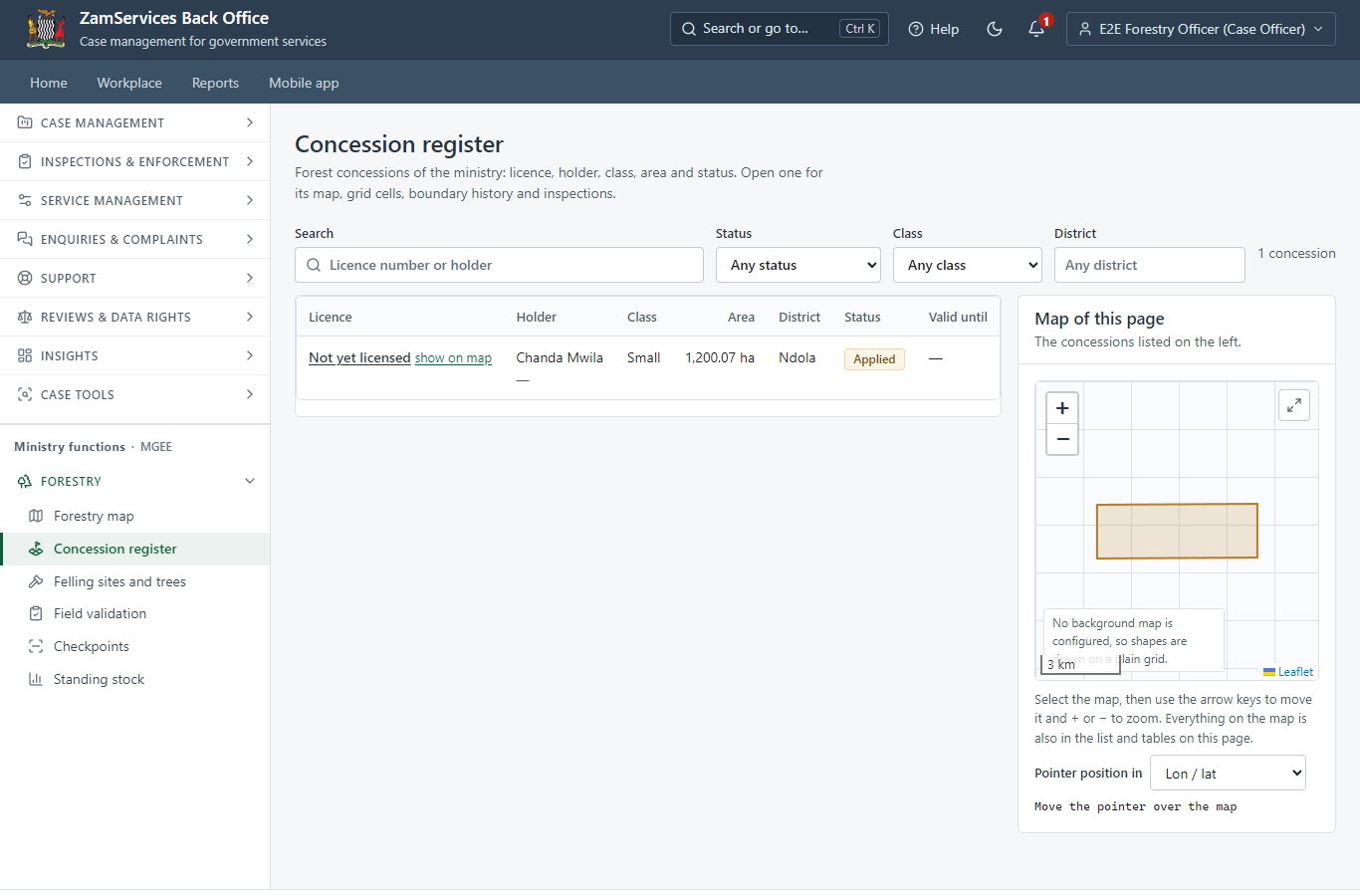Click the Any district filter field

[x=1150, y=265]
